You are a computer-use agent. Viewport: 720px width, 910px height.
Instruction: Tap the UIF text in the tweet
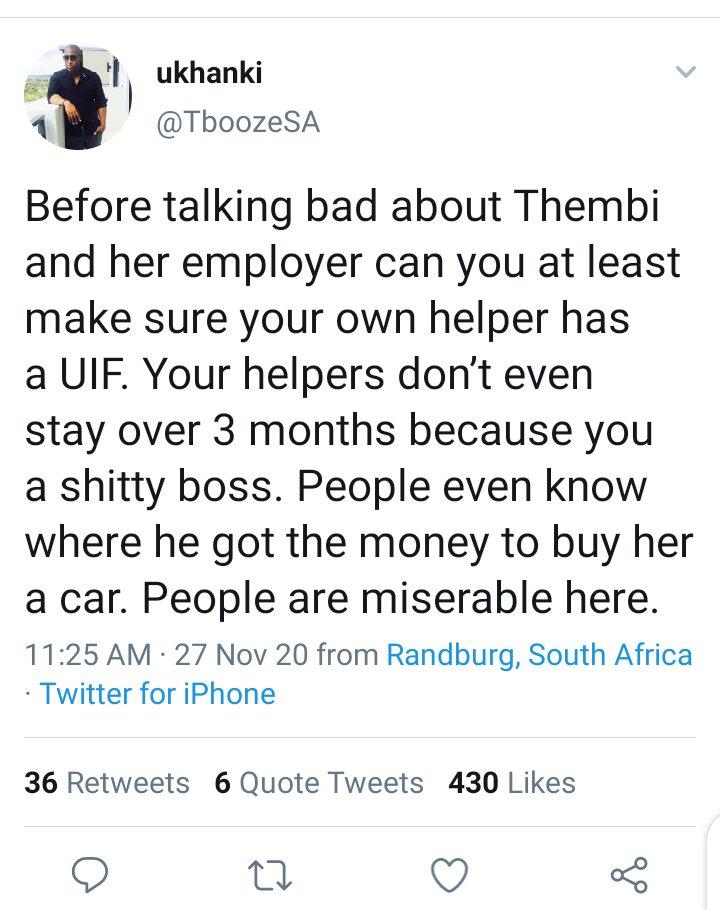click(x=95, y=375)
